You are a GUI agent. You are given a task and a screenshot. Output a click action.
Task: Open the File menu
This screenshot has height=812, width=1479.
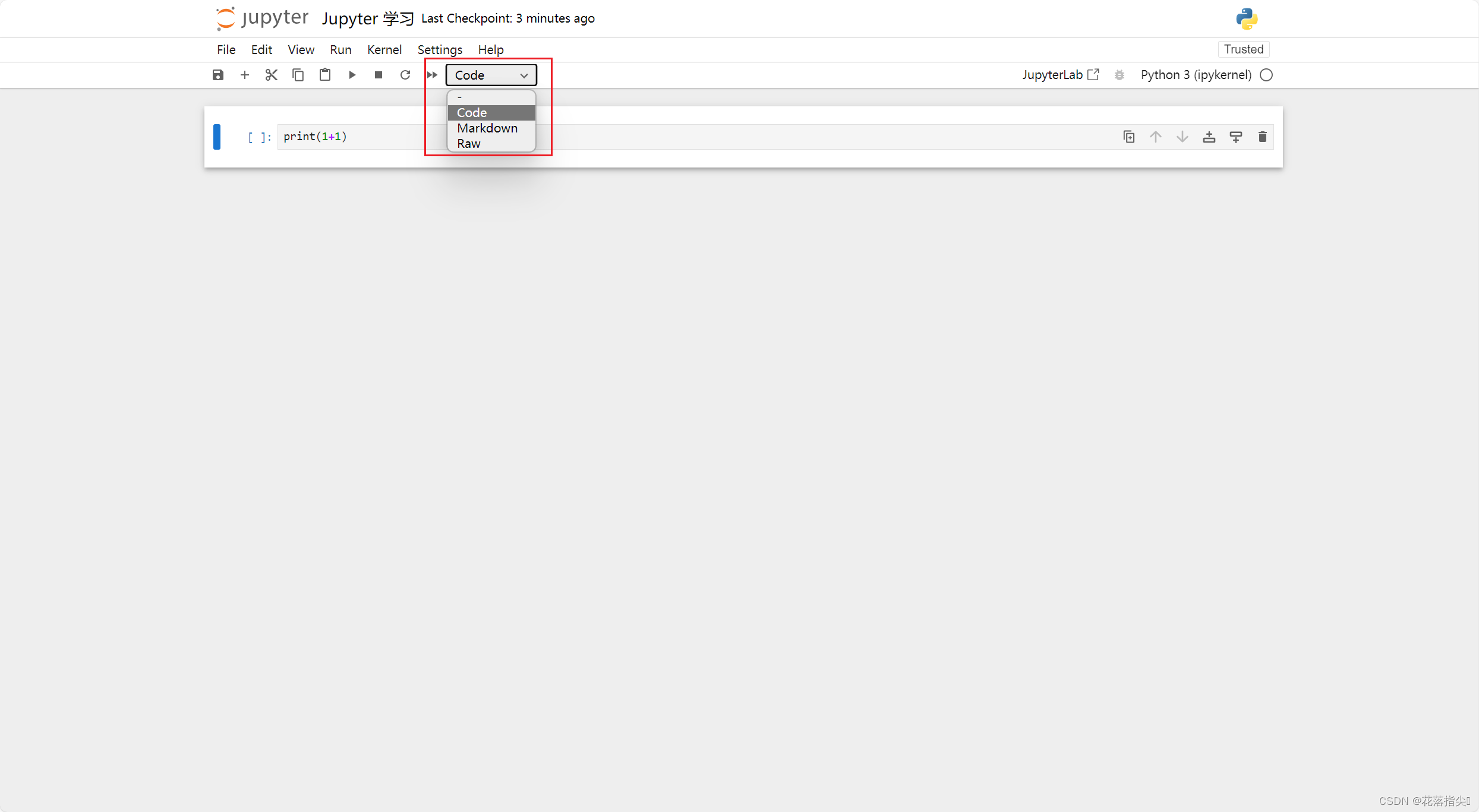click(x=226, y=50)
